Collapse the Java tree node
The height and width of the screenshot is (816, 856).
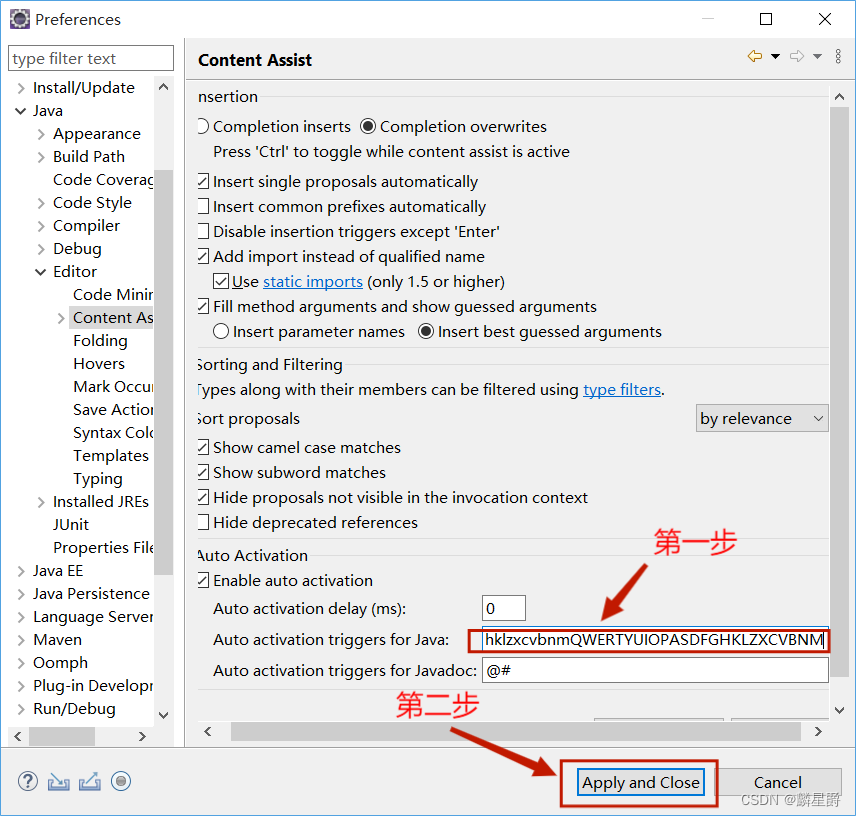coord(21,111)
